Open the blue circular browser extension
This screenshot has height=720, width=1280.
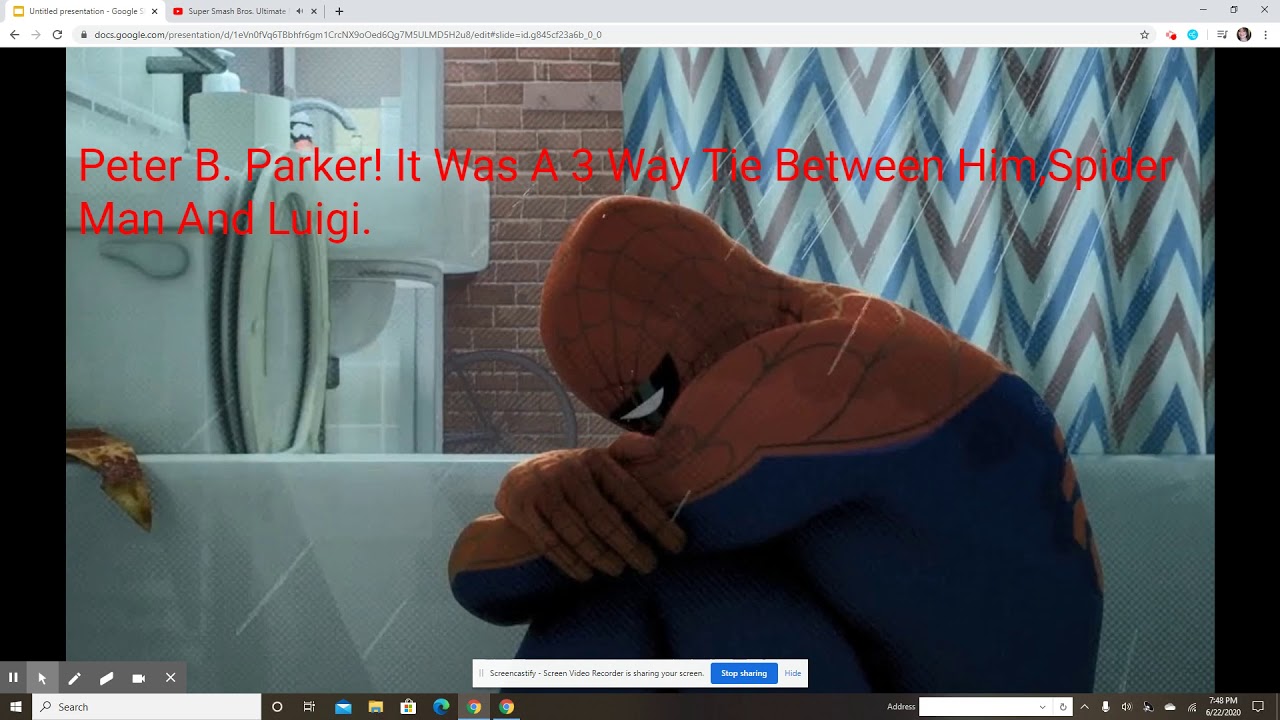tap(1193, 34)
